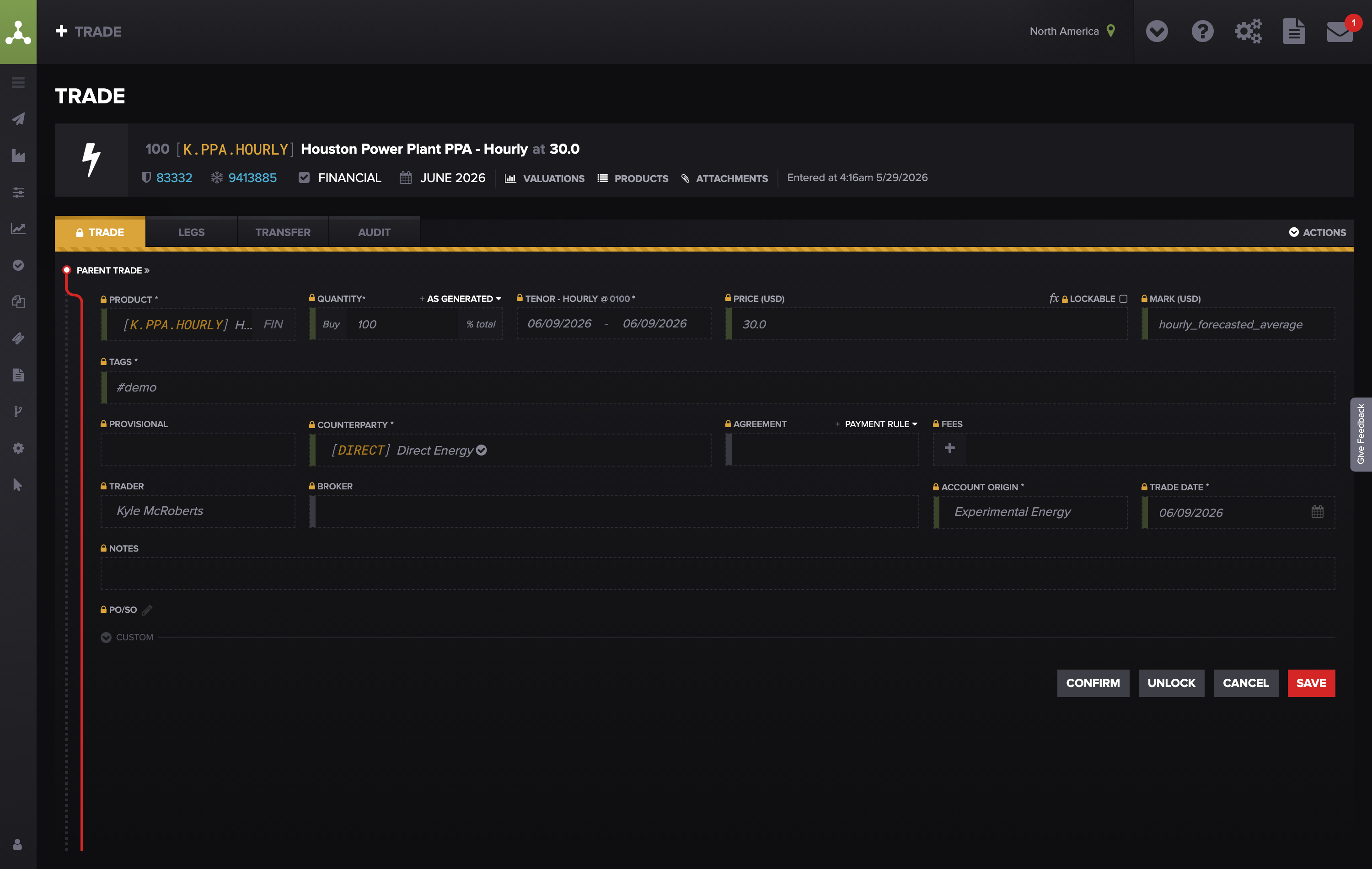Expand the CUSTOM section
Screen dimensions: 1372x869
coord(127,637)
